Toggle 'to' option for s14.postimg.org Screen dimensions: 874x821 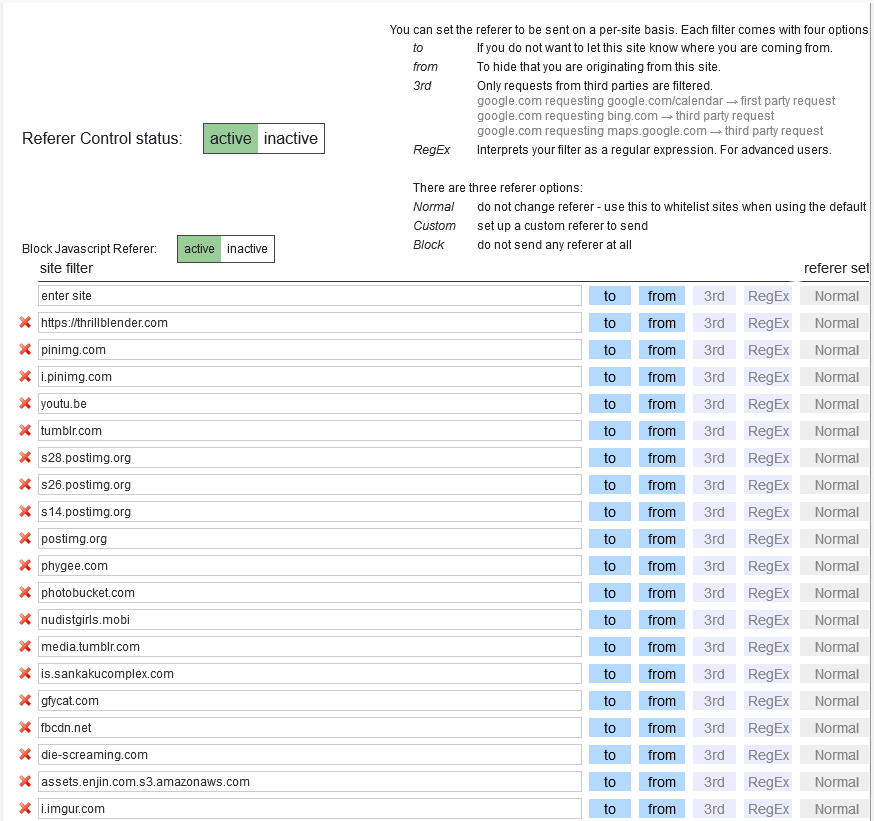(x=610, y=512)
